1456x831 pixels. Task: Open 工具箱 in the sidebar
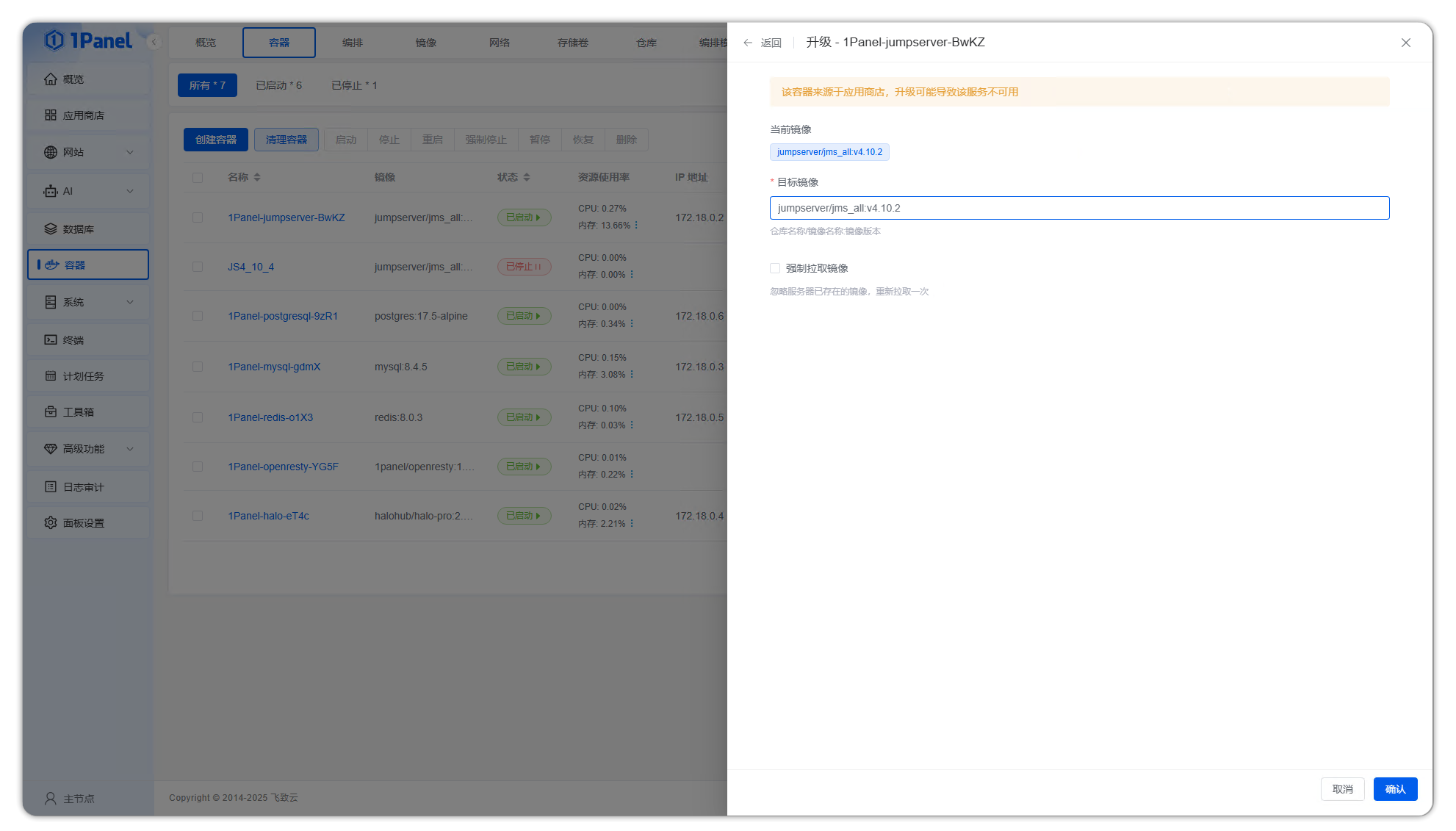coord(88,412)
